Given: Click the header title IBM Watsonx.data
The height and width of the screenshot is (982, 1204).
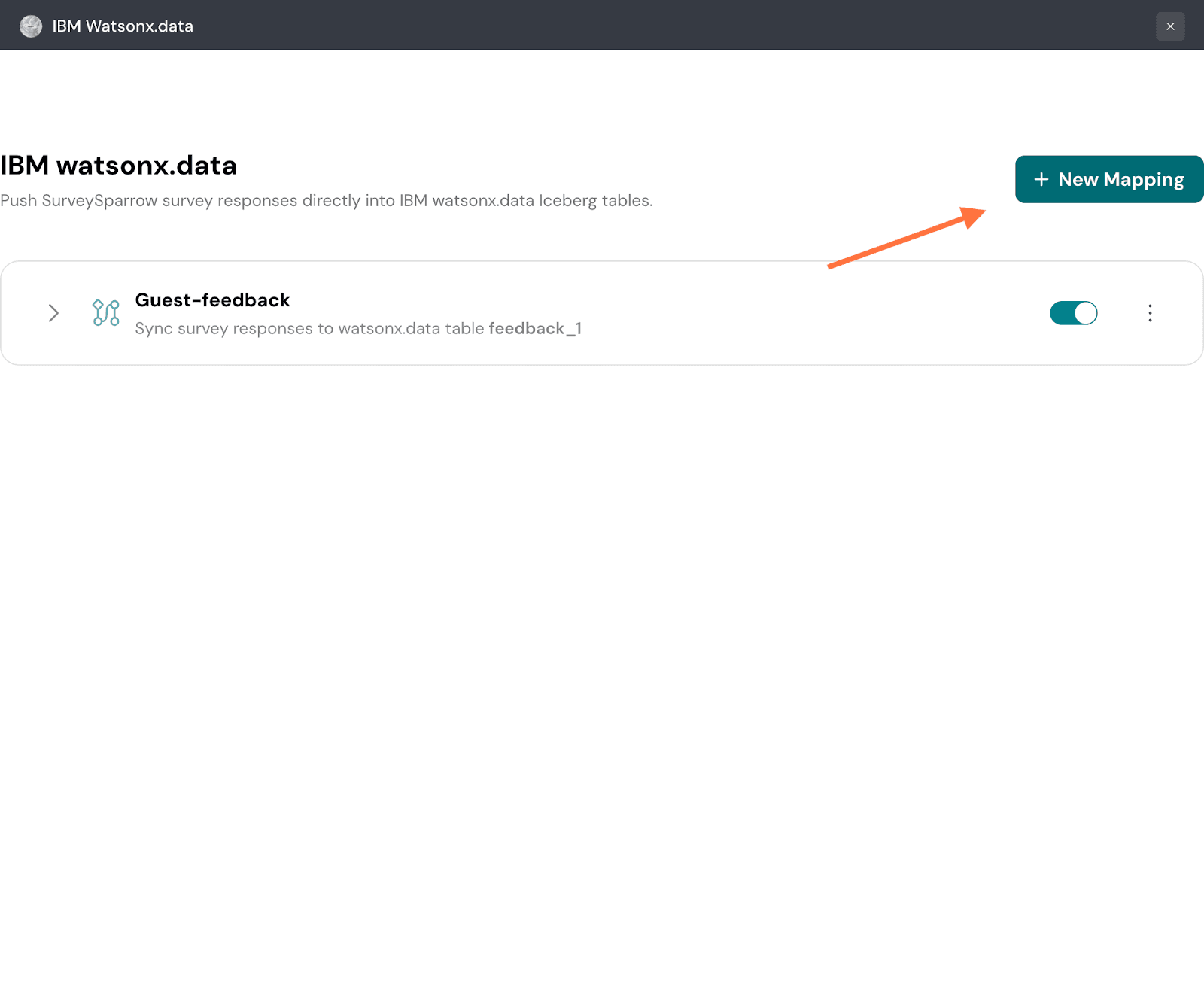Looking at the screenshot, I should click(x=123, y=26).
